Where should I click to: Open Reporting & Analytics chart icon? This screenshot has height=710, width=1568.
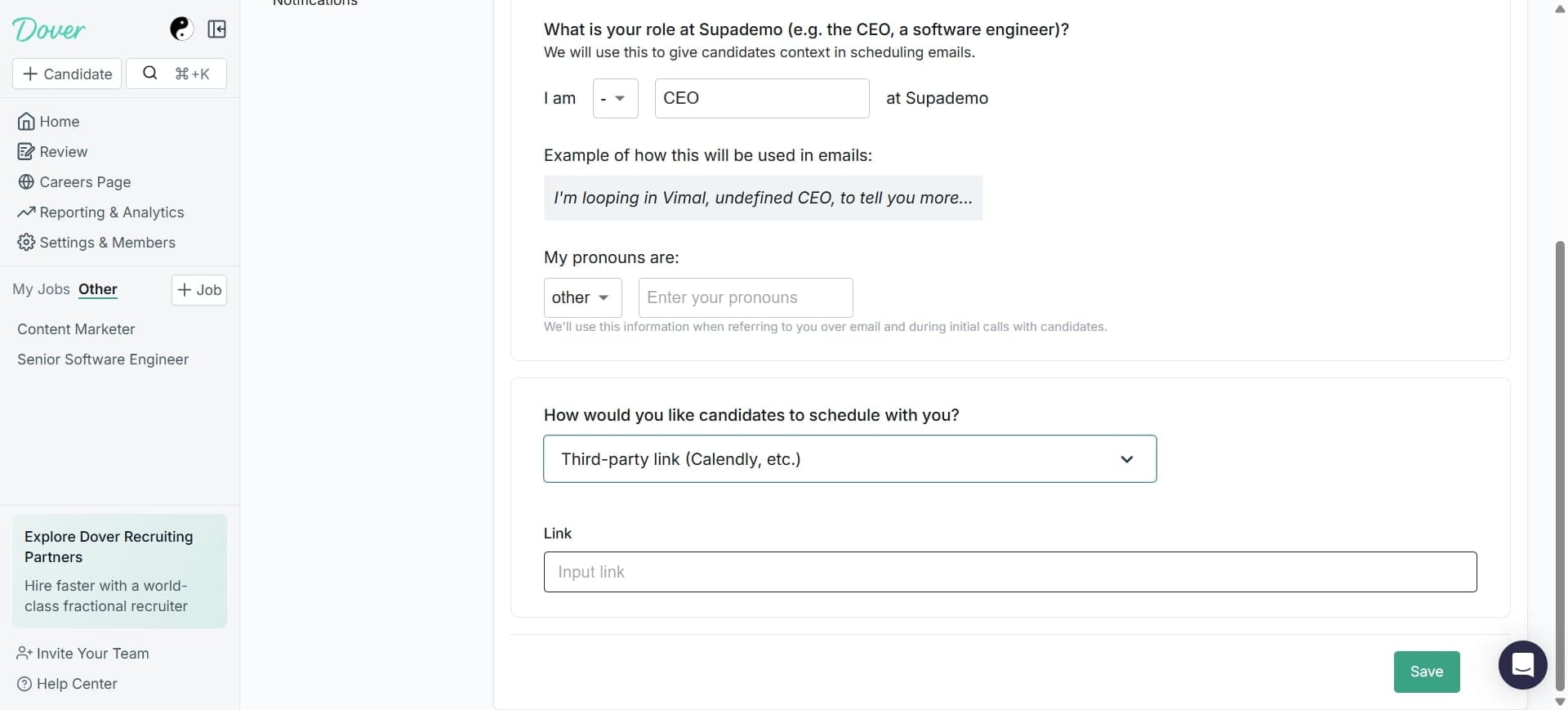[x=25, y=212]
